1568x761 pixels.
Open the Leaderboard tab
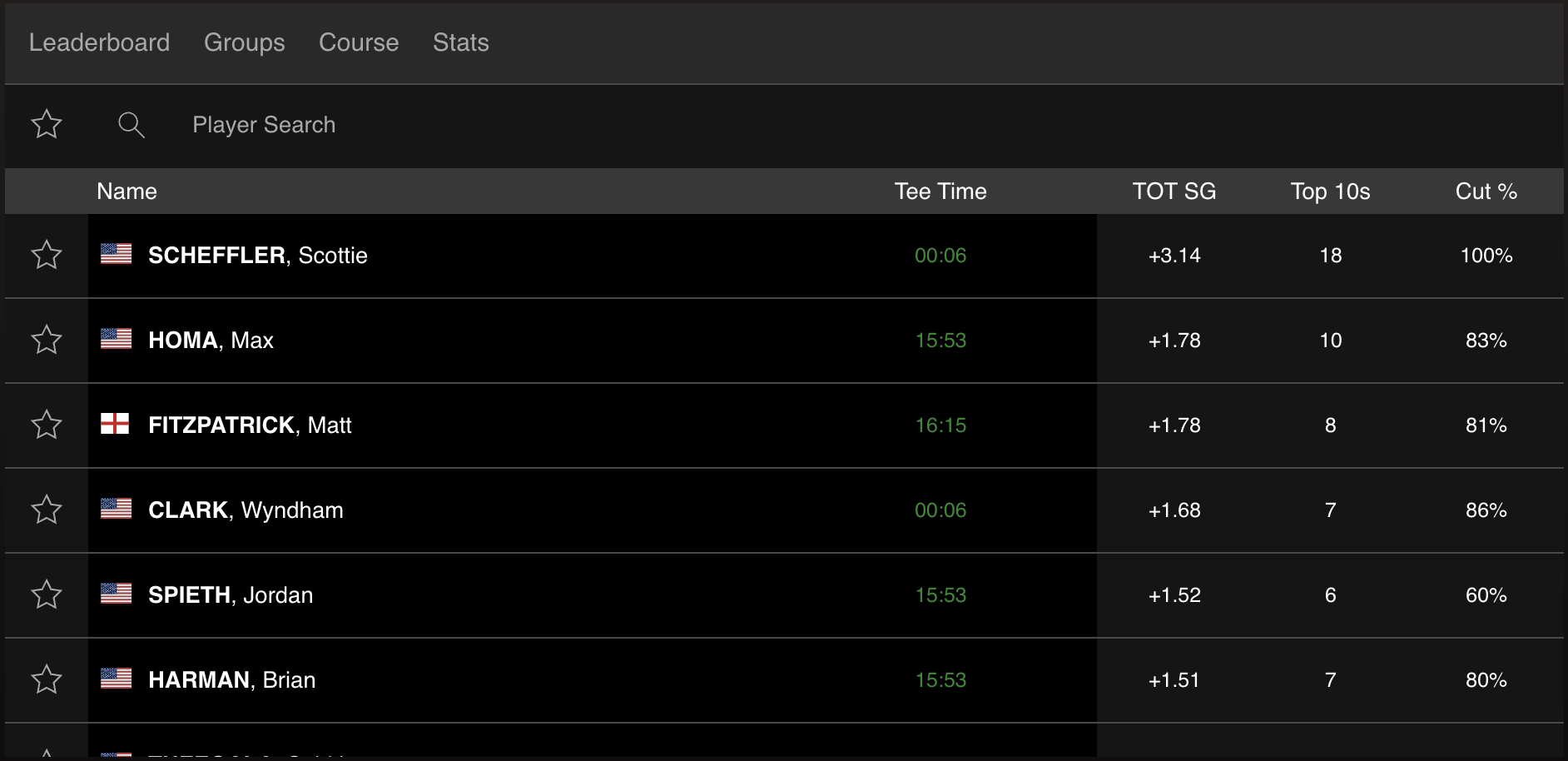point(99,42)
